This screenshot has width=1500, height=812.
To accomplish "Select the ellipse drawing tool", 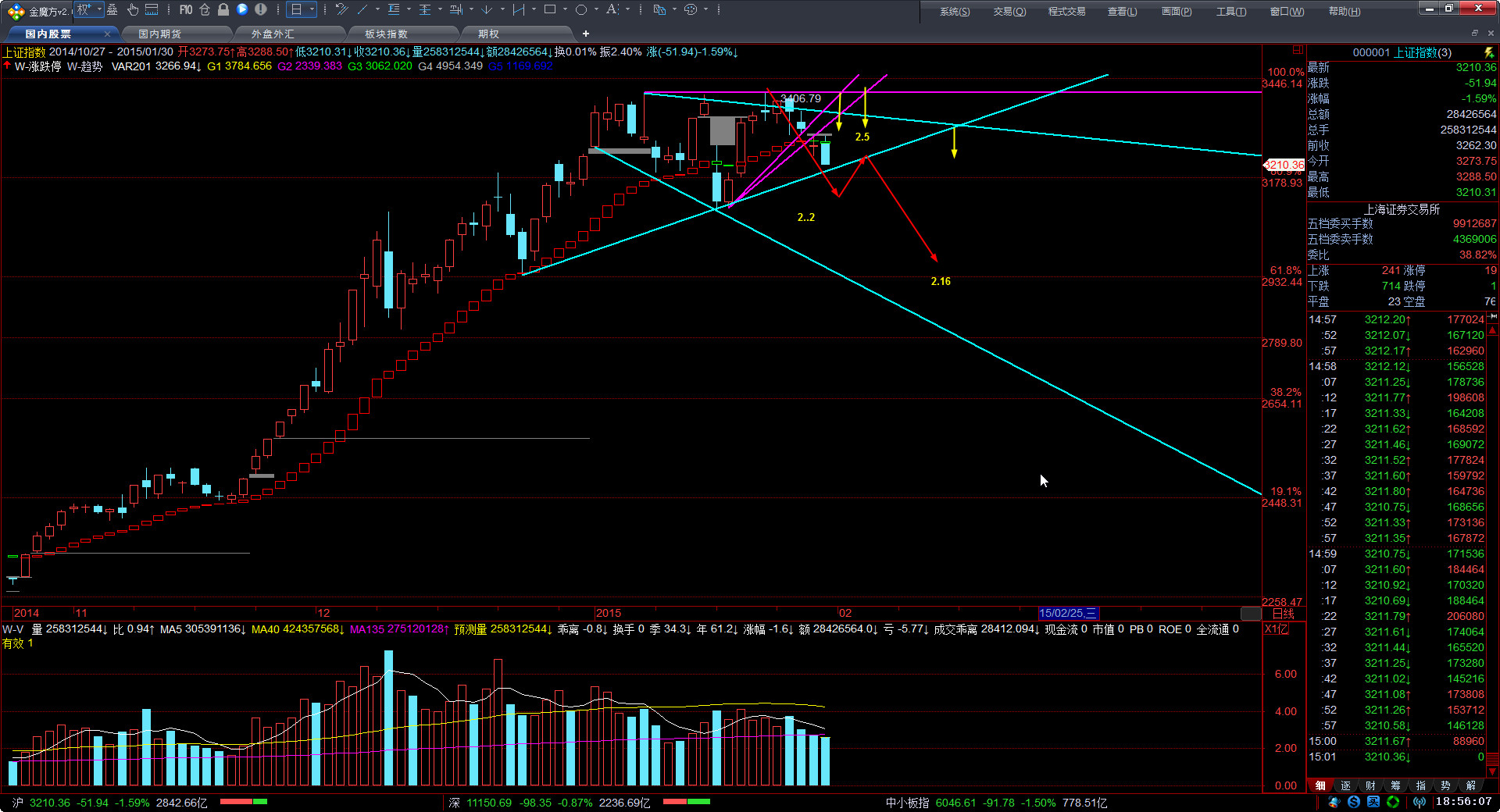I will point(581,9).
